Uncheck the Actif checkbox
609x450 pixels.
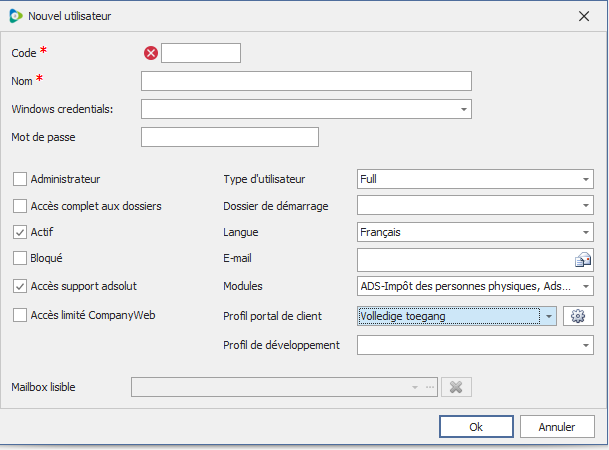20,232
